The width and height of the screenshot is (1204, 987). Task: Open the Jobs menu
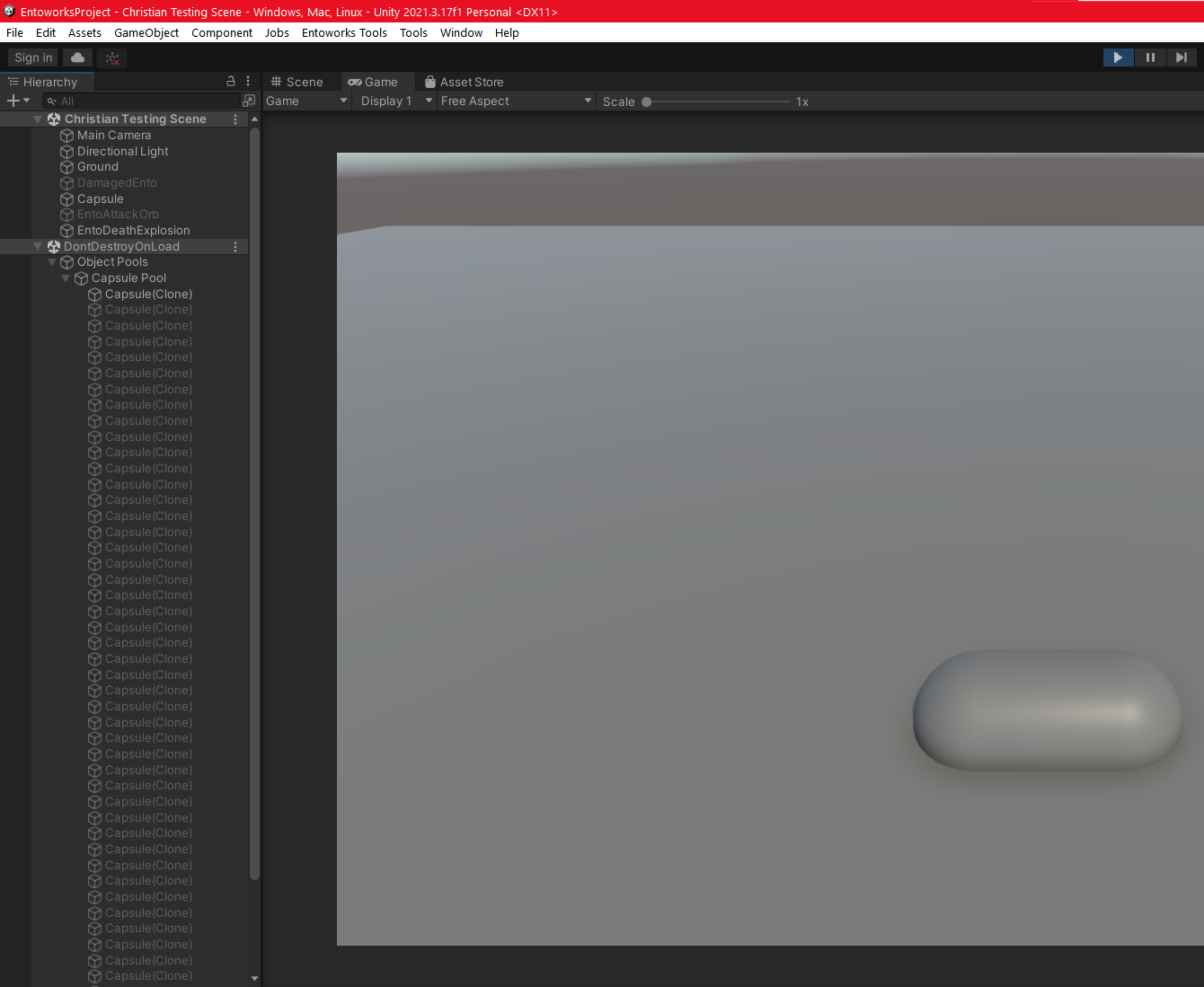[x=277, y=32]
